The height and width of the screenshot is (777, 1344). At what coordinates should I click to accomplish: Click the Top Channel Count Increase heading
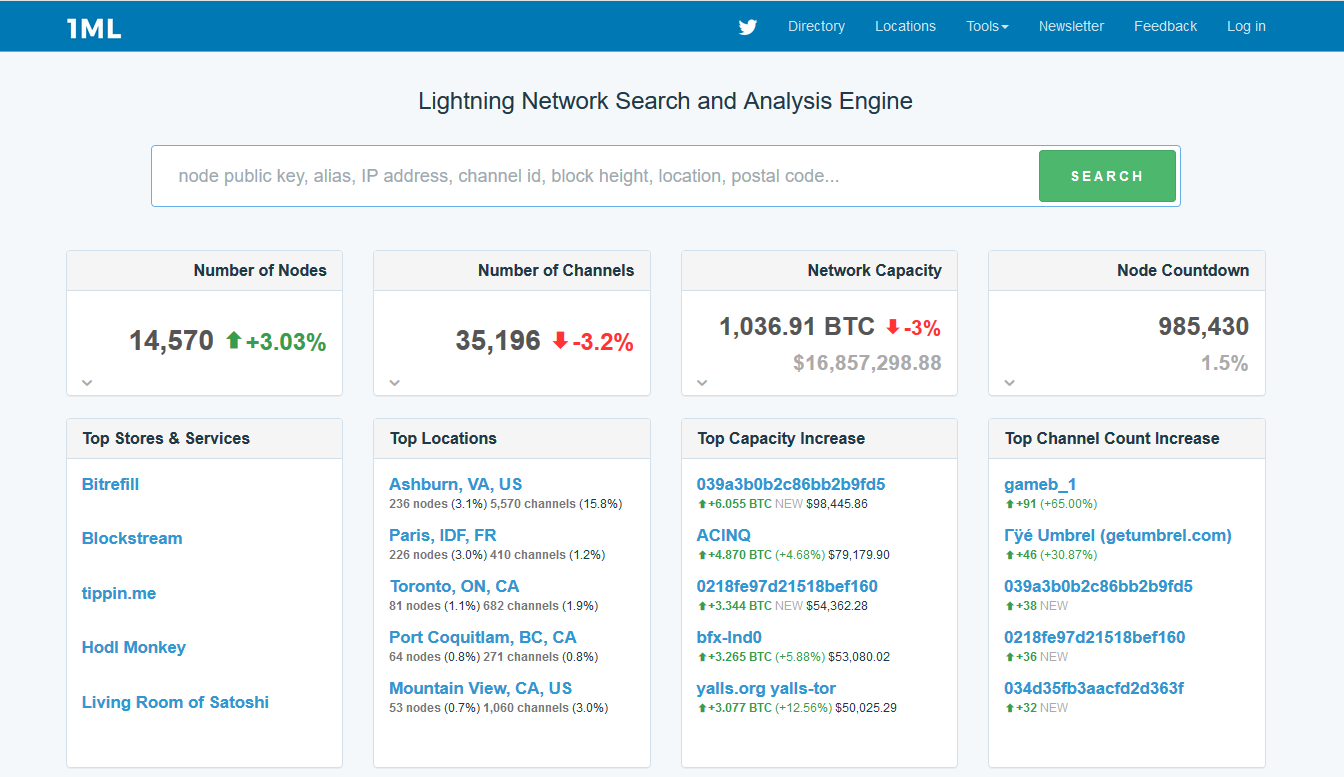point(1112,438)
